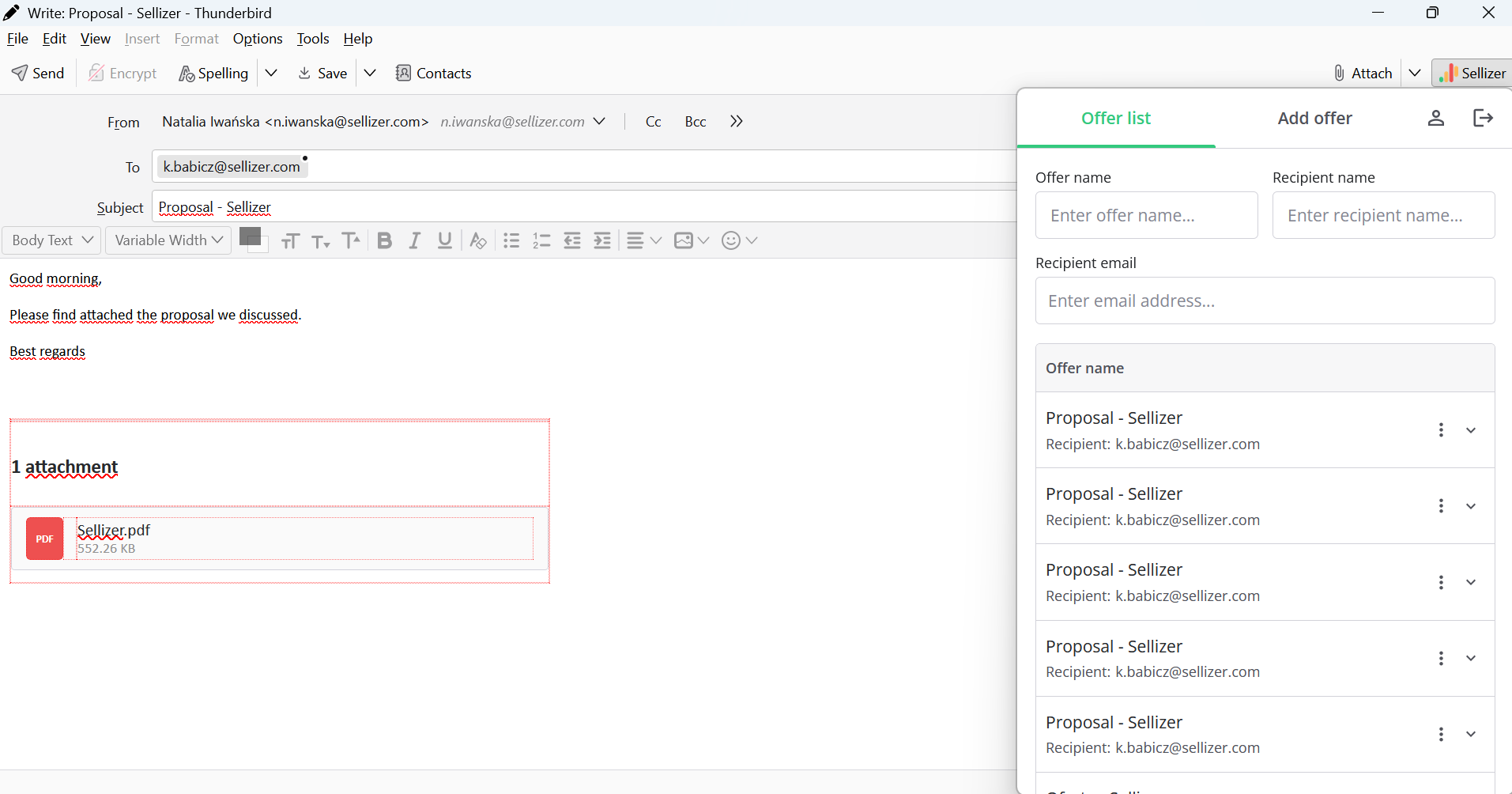1512x794 pixels.
Task: Place cursor in the "Good morning," line
Action: coord(55,278)
